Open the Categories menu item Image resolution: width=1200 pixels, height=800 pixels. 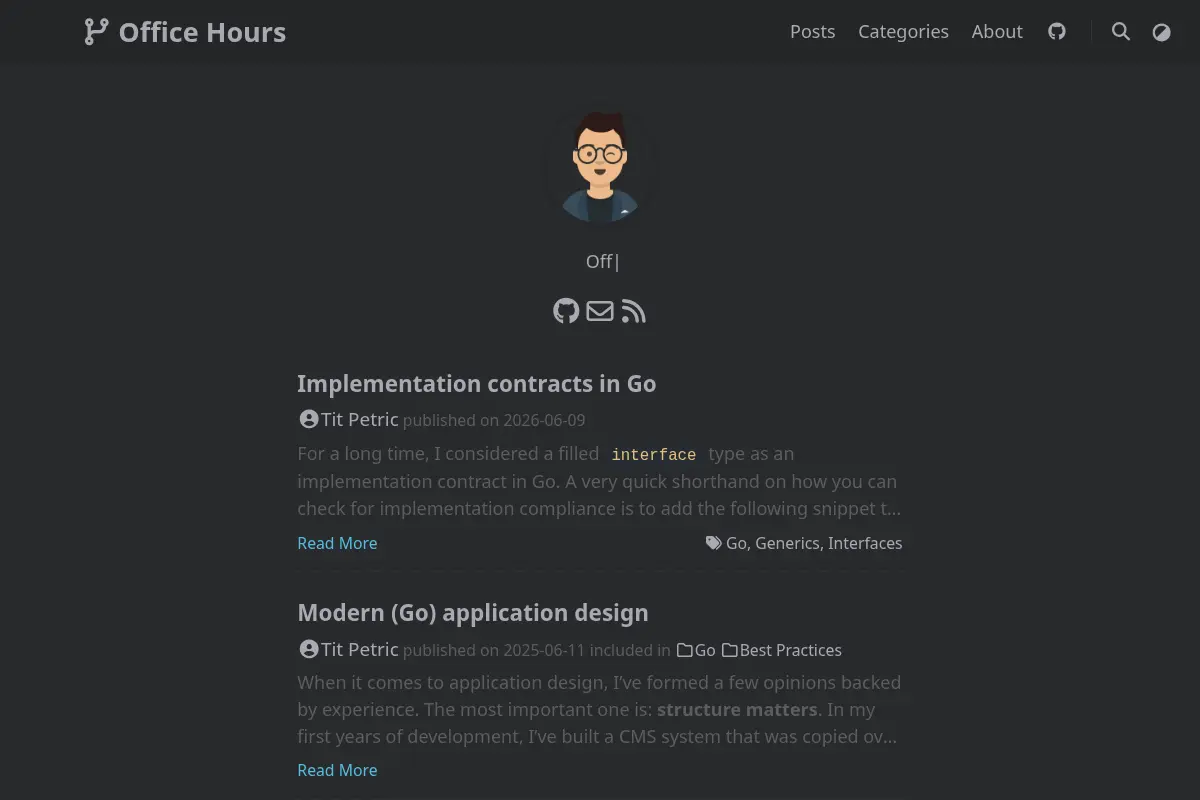[903, 32]
